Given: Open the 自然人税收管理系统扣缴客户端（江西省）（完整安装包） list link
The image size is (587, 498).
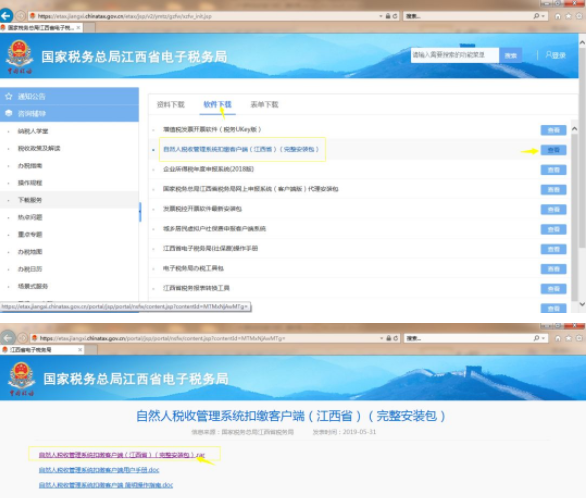Looking at the screenshot, I should click(x=241, y=149).
